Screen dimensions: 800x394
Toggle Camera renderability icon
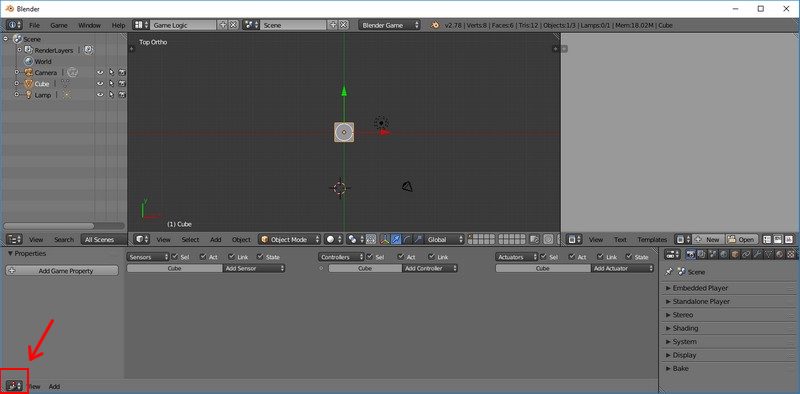pyautogui.click(x=122, y=72)
